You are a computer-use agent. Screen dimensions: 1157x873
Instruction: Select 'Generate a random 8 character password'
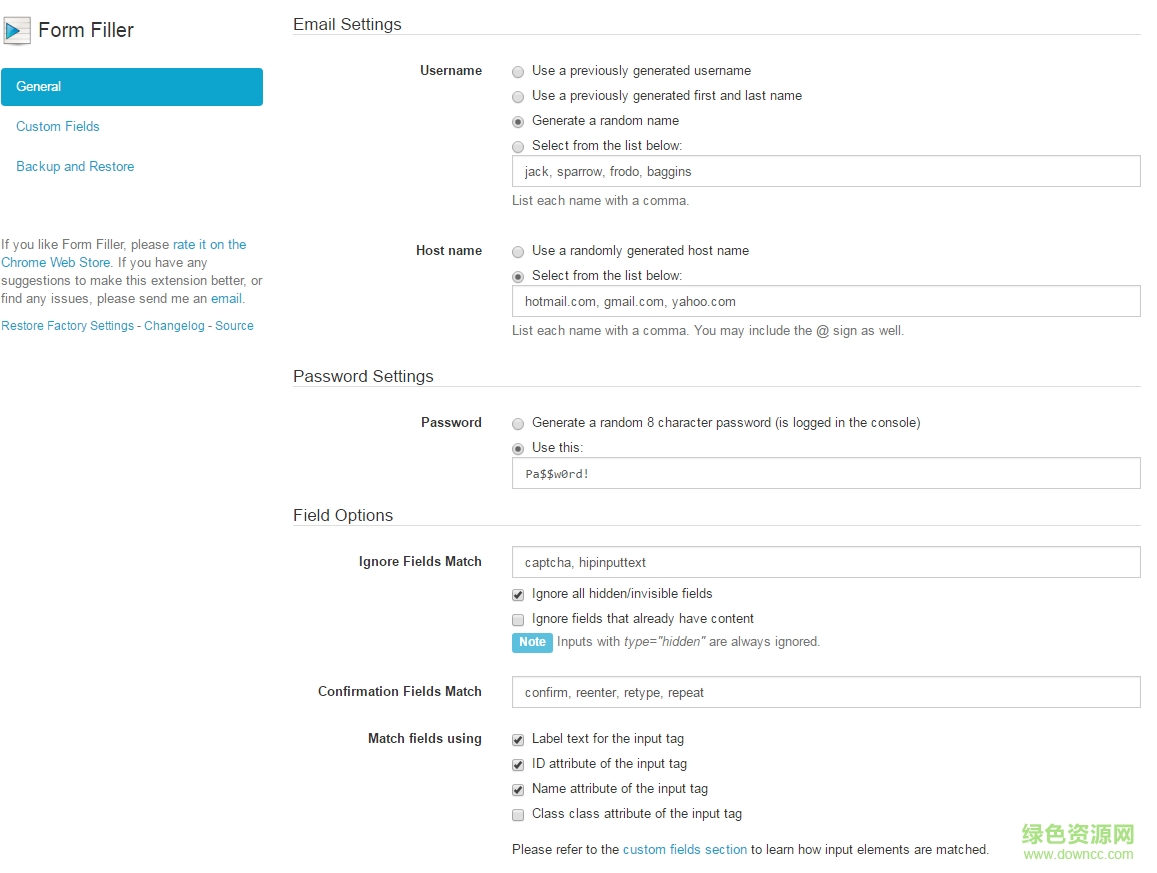coord(518,423)
